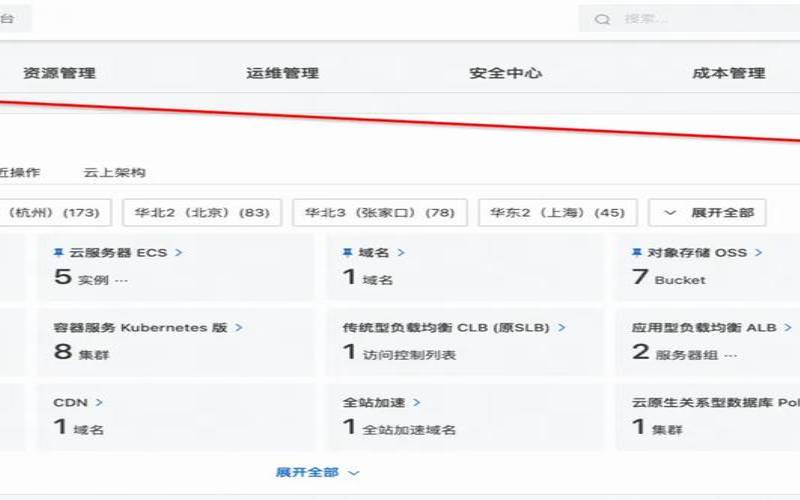The width and height of the screenshot is (800, 500).
Task: Click the pin icon beside 域名
Action: click(x=348, y=252)
